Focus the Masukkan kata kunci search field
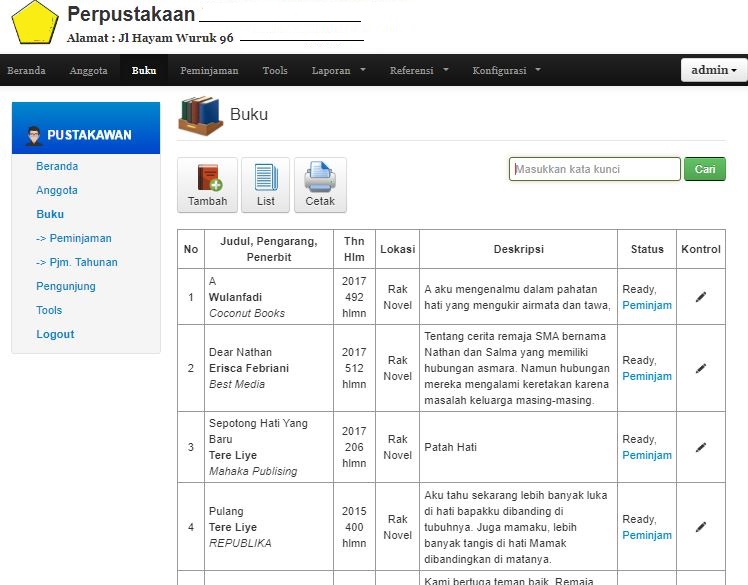Image resolution: width=748 pixels, height=585 pixels. tap(594, 169)
